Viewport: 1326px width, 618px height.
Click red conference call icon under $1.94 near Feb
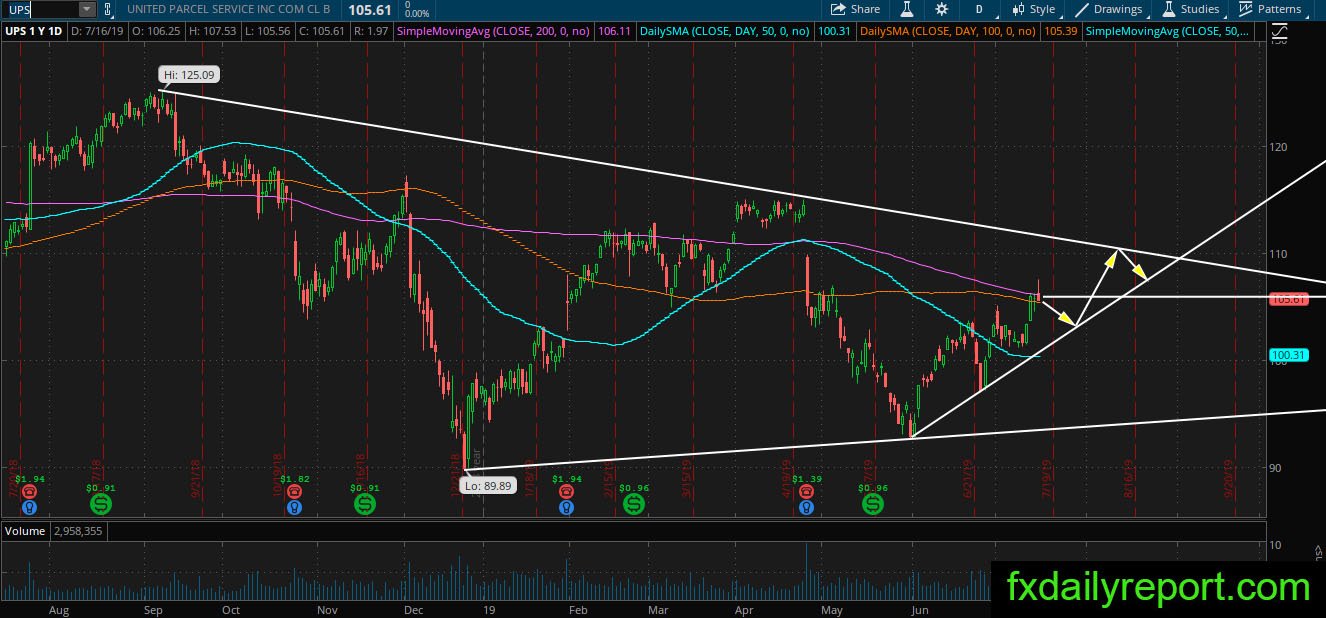coord(567,492)
